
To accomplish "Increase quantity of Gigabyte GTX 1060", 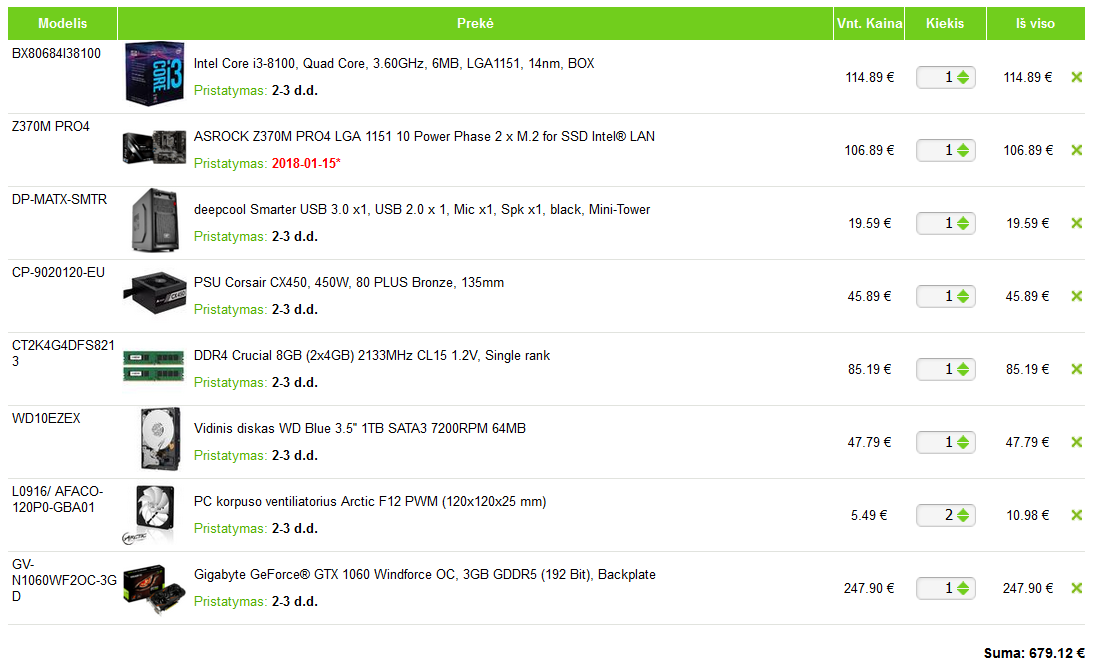I will tap(962, 584).
